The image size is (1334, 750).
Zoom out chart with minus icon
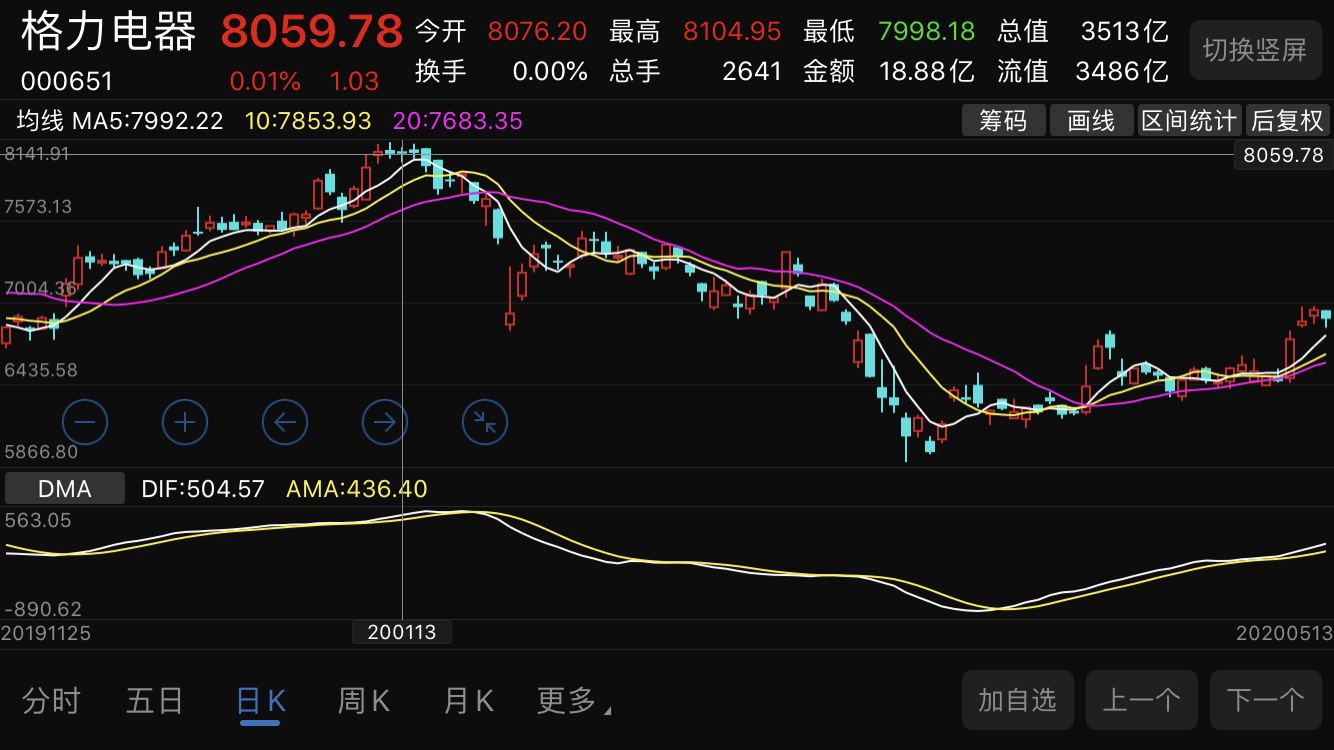click(x=85, y=422)
